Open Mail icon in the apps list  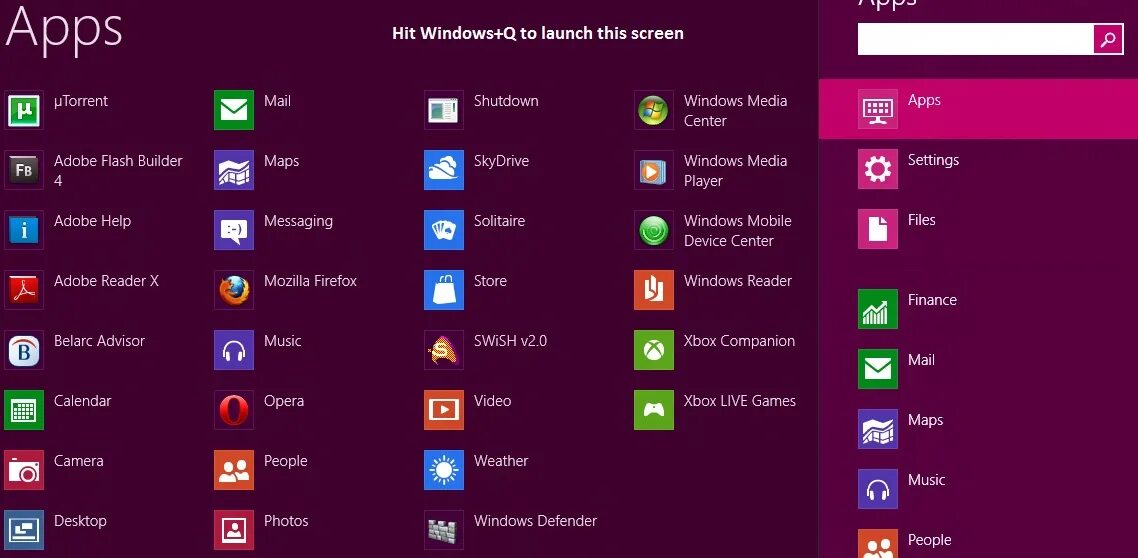pos(234,110)
